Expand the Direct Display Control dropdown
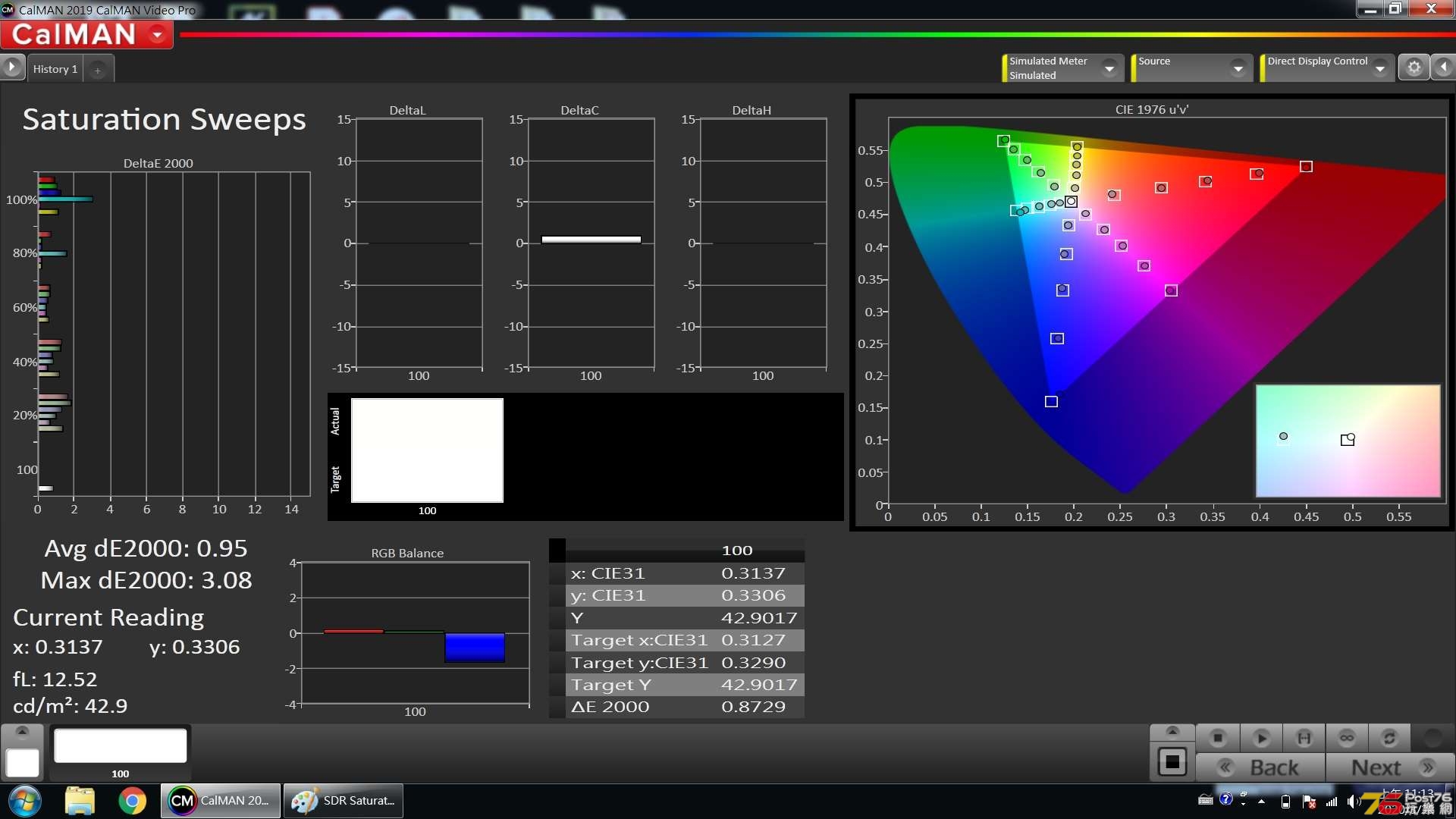Image resolution: width=1456 pixels, height=819 pixels. click(1380, 68)
